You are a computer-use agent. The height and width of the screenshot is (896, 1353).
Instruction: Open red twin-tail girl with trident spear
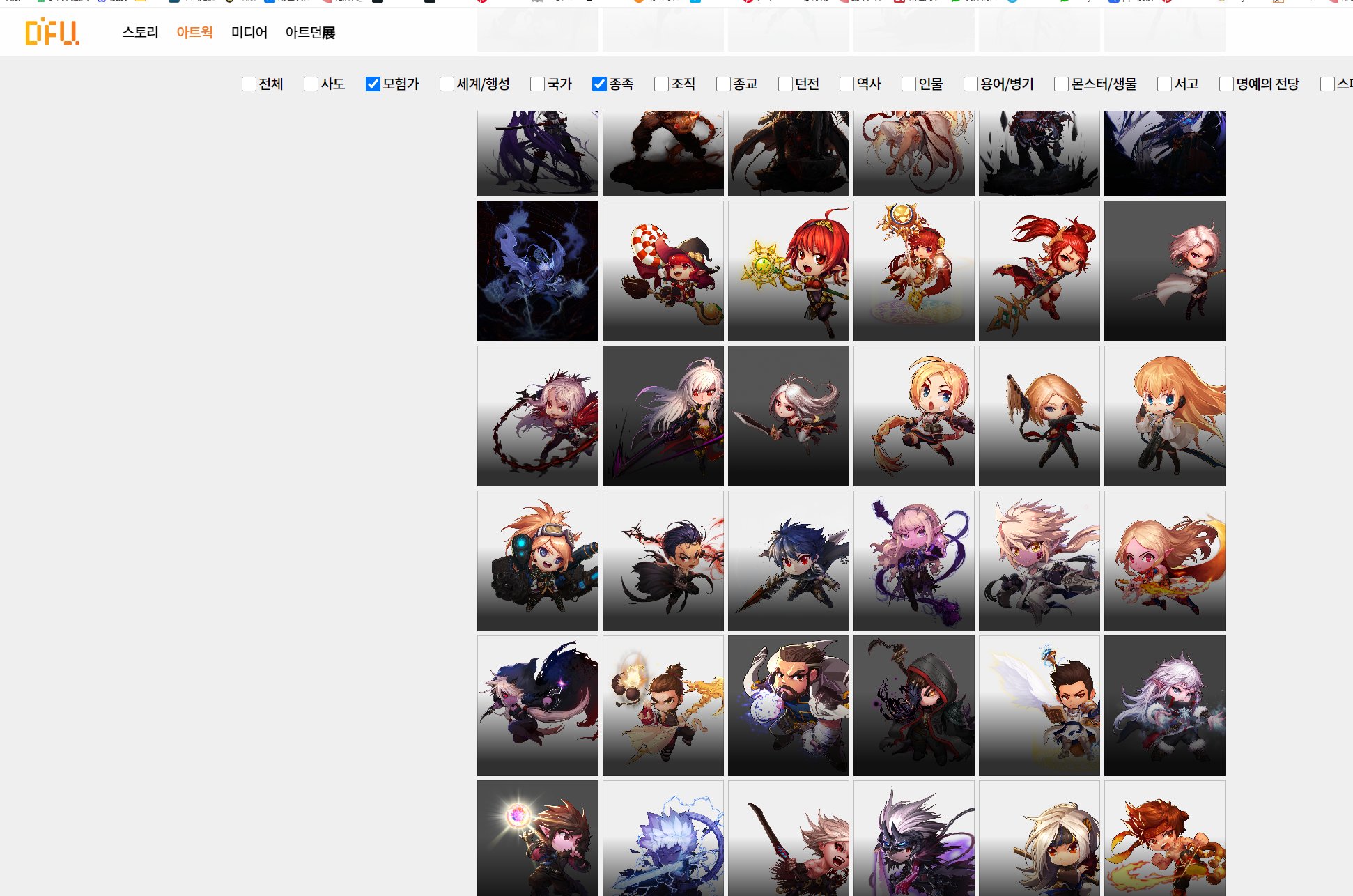click(x=1039, y=271)
